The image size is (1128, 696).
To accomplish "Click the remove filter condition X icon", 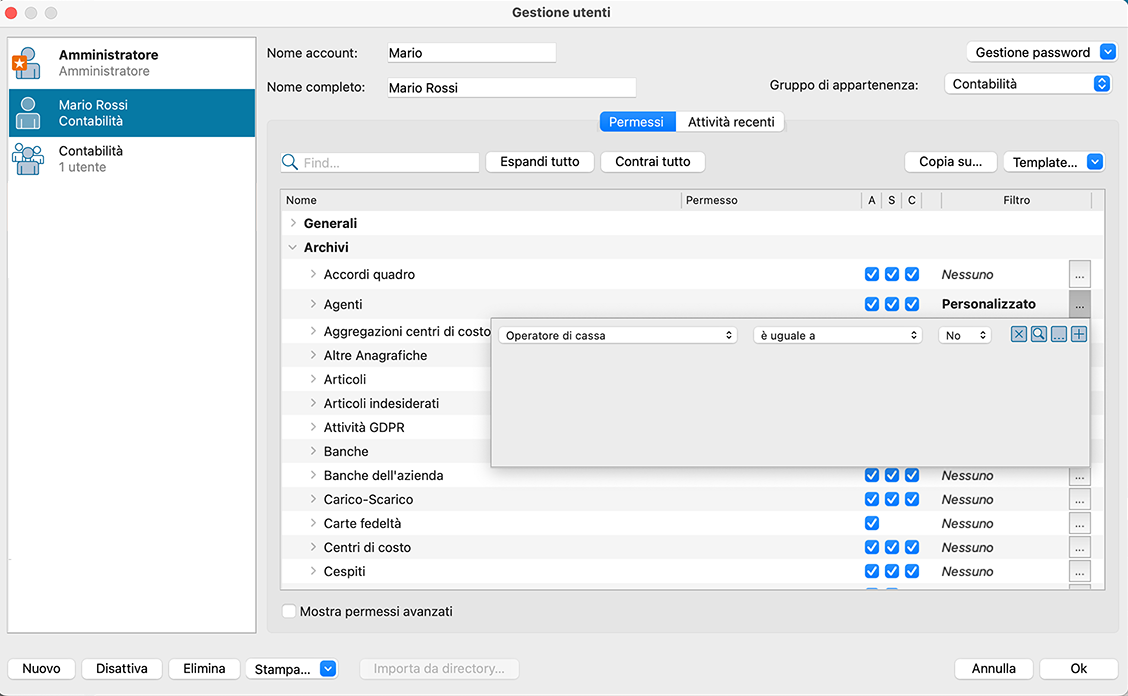I will pos(1018,335).
